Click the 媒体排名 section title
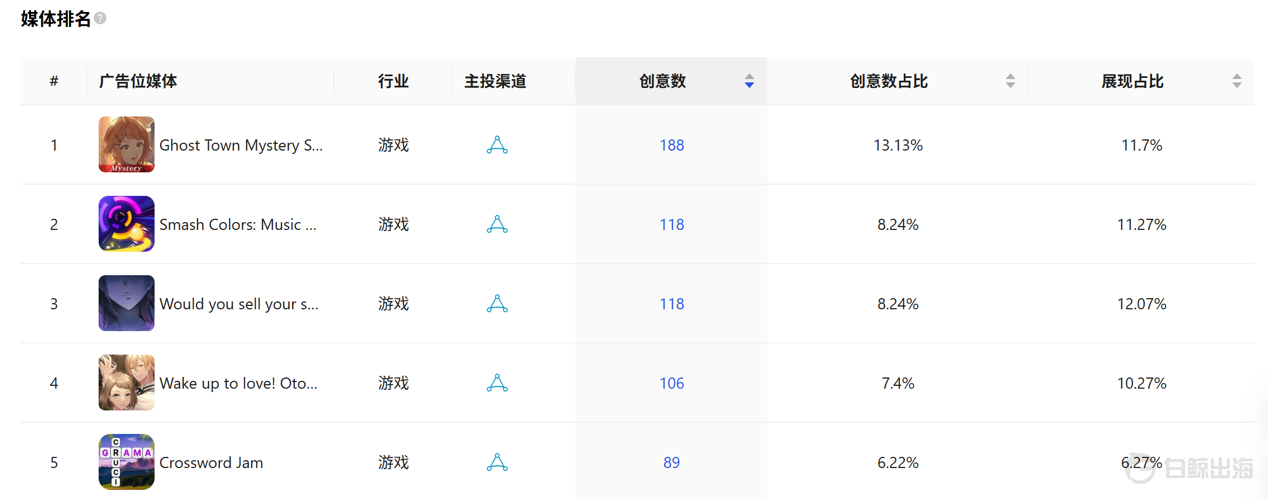Screen dimensions: 1268x499 pyautogui.click(x=56, y=18)
